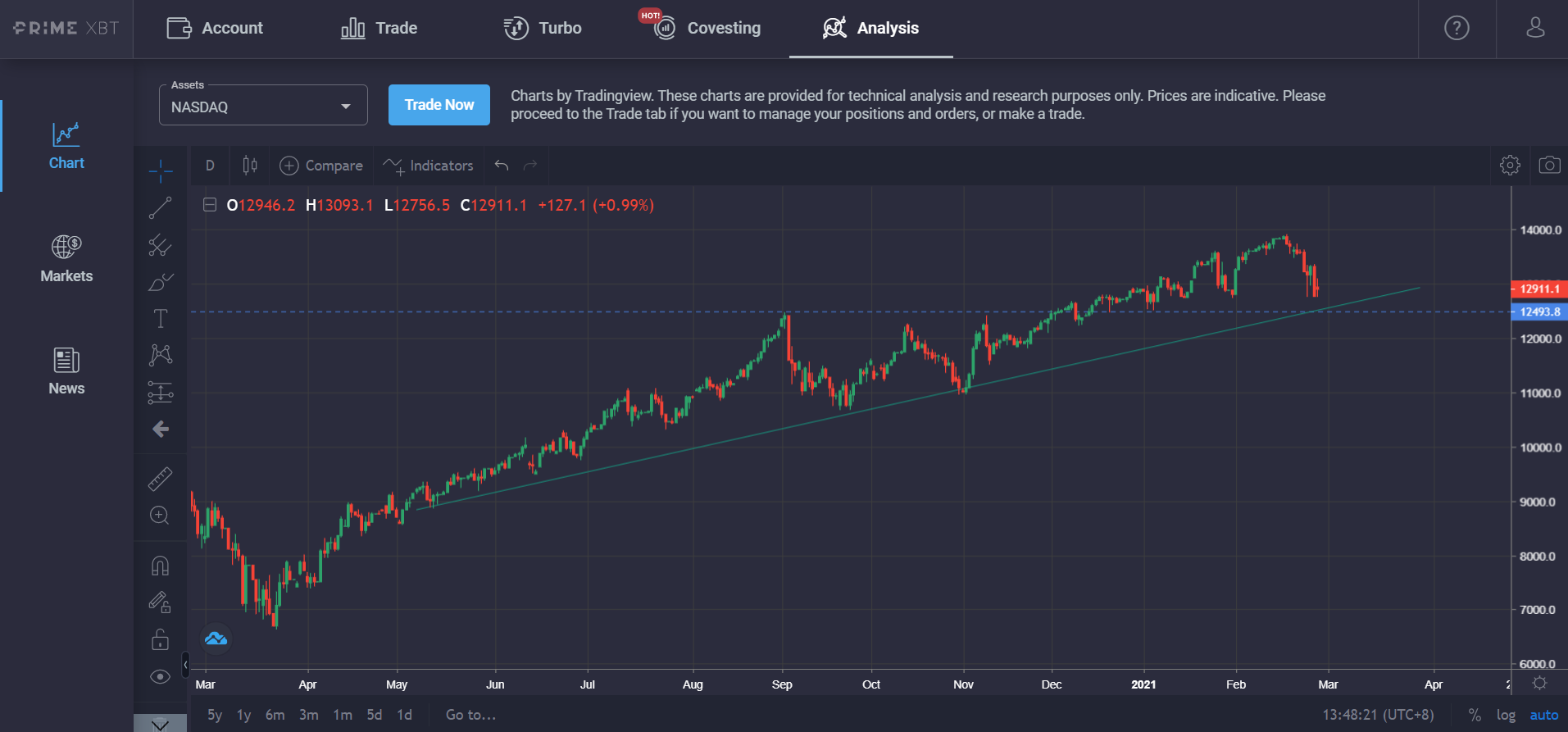The height and width of the screenshot is (732, 1568).
Task: Click the Trade Now button
Action: tap(439, 105)
